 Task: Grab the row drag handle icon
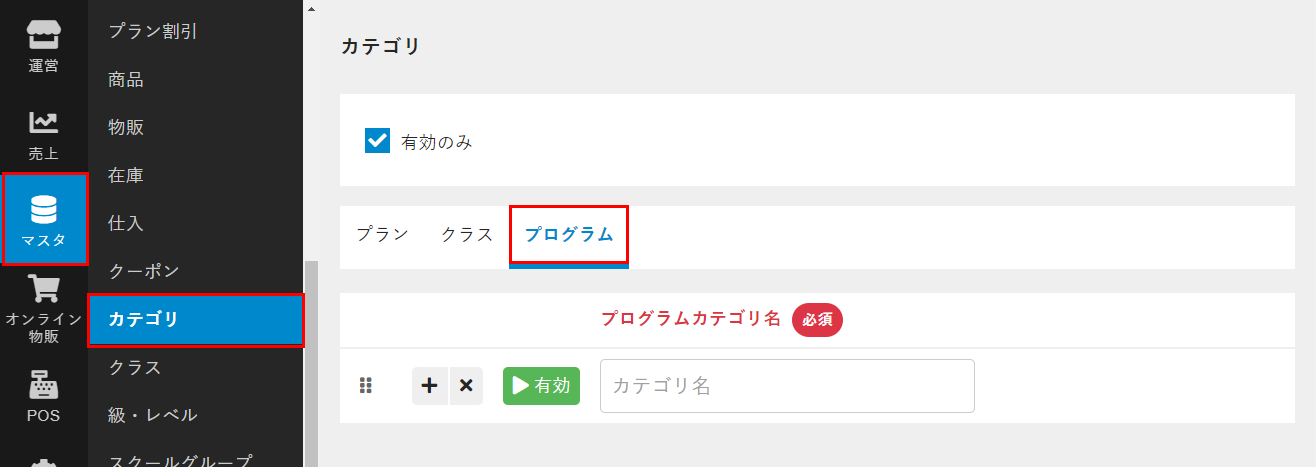366,386
